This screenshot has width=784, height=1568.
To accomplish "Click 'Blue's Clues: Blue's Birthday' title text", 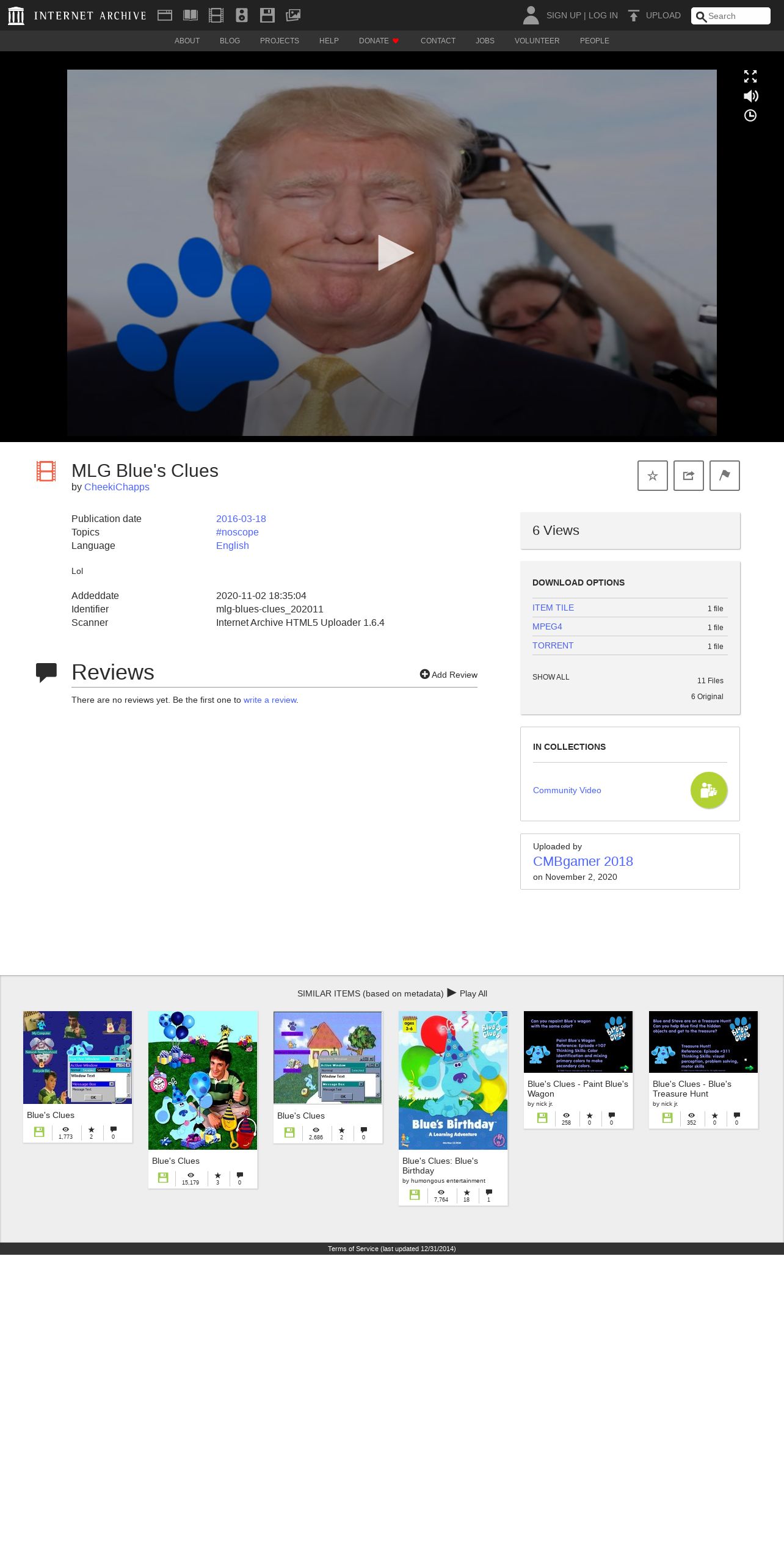I will point(440,1166).
